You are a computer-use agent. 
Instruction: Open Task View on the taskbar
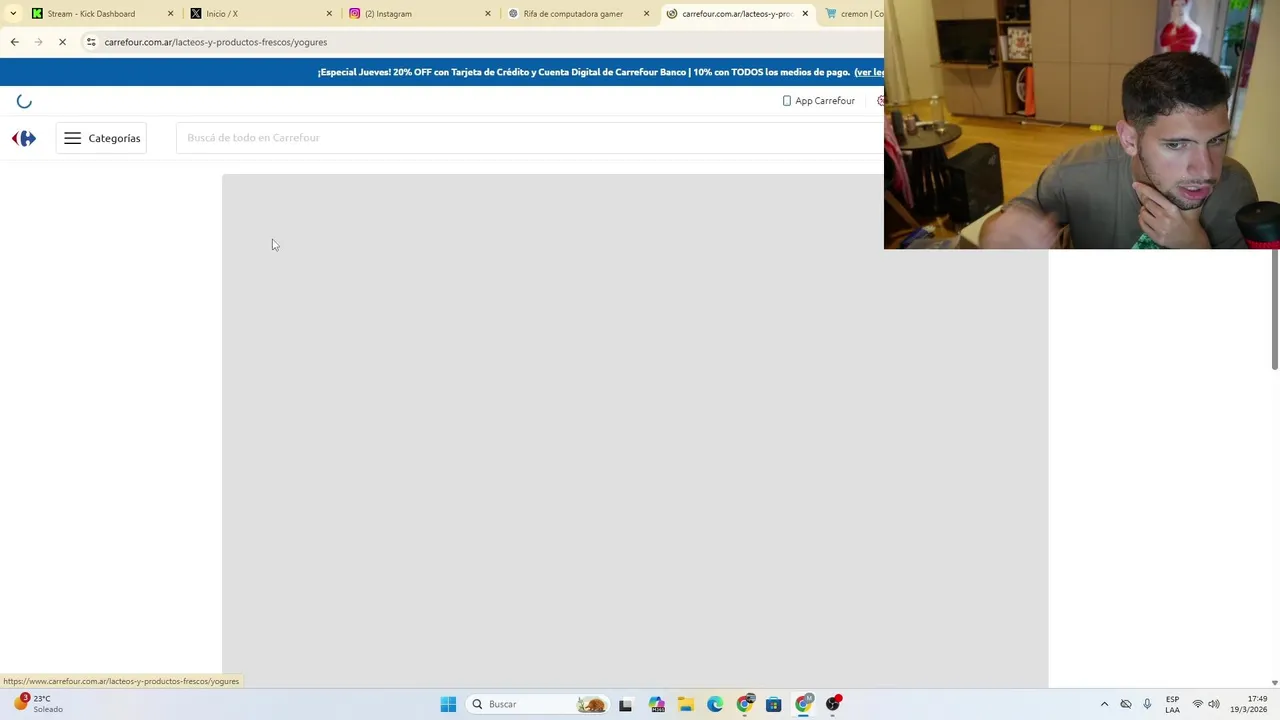[625, 704]
